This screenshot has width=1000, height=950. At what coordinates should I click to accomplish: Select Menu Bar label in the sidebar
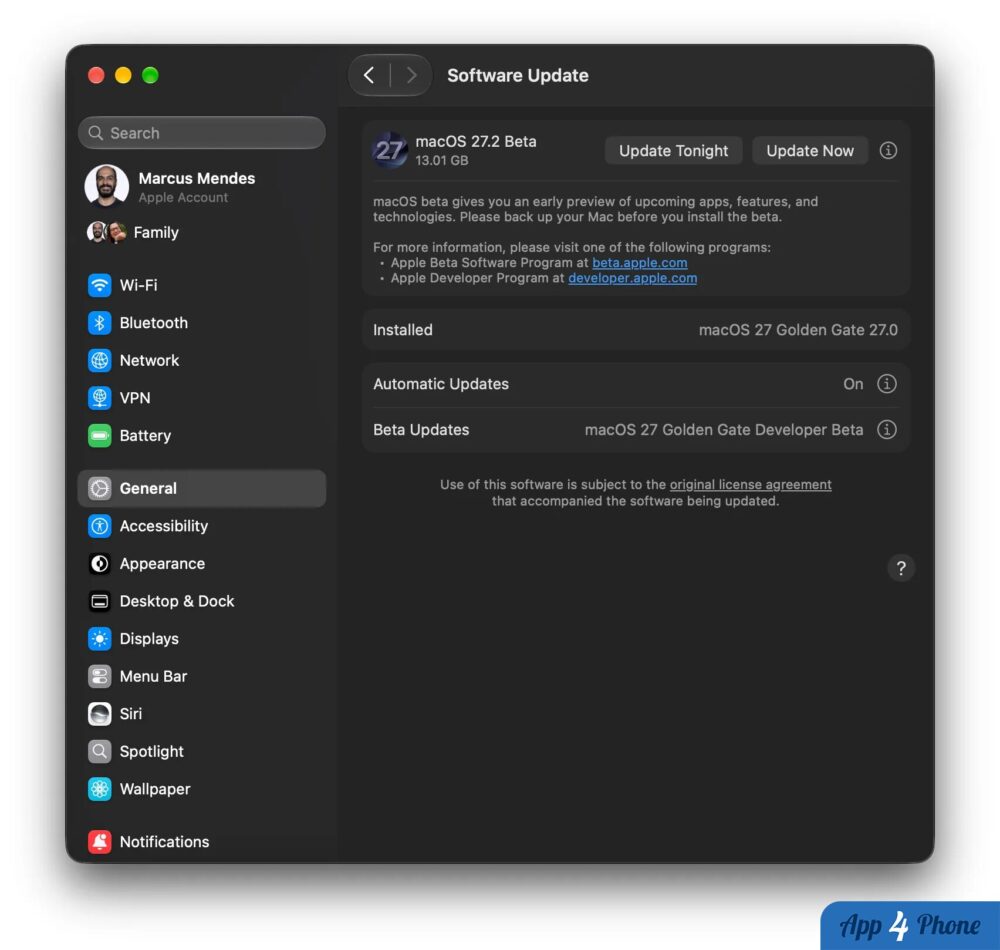click(153, 676)
